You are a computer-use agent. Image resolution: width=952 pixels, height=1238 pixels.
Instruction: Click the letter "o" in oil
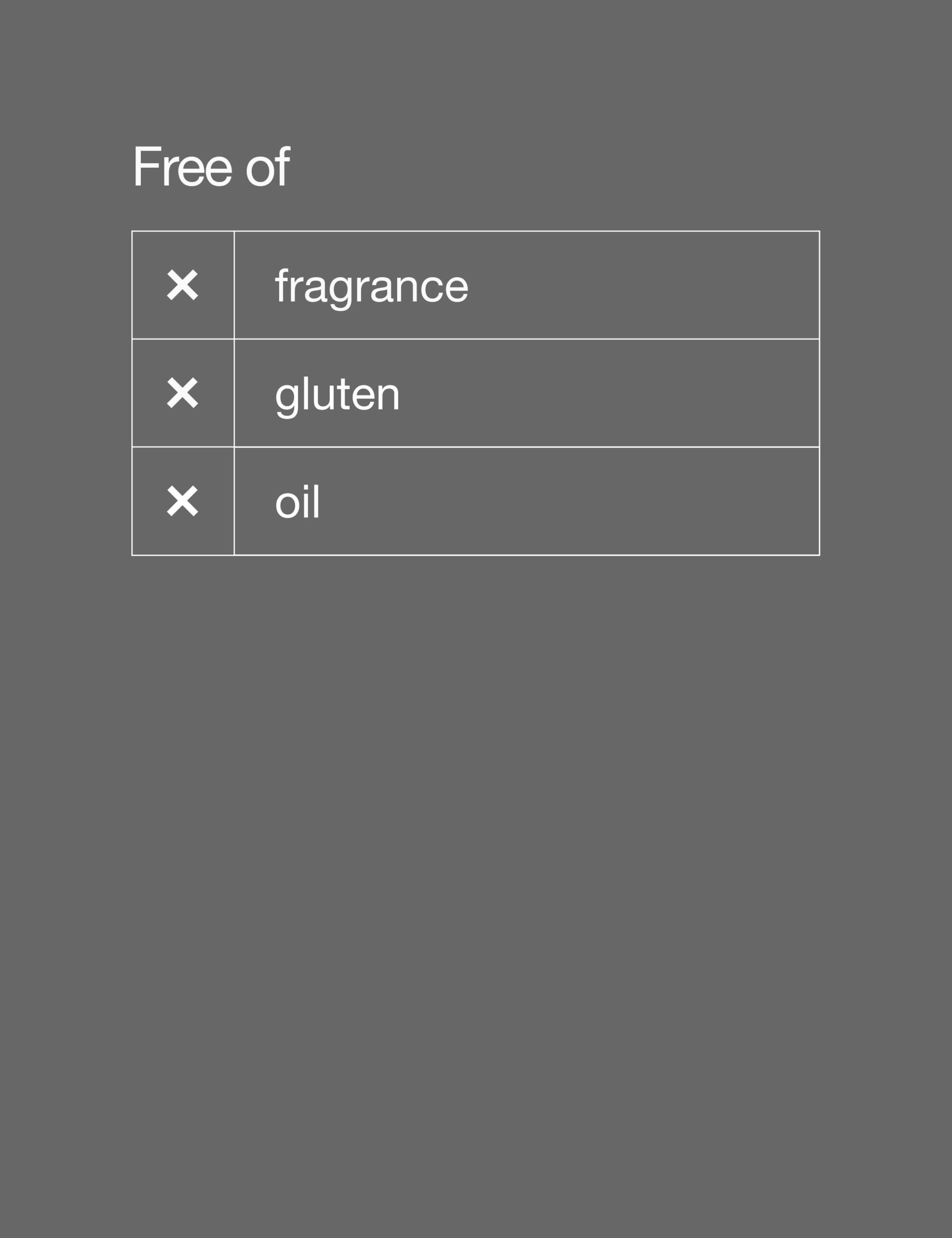(x=287, y=503)
